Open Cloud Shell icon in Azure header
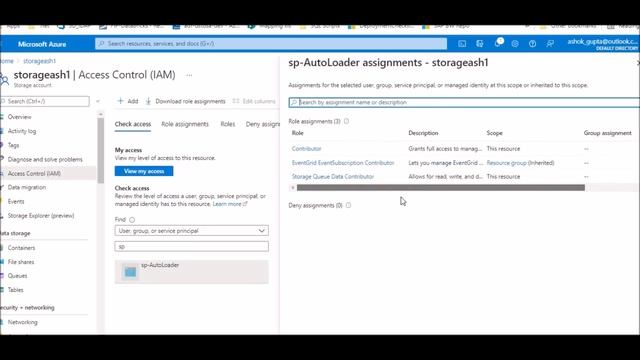This screenshot has height=360, width=640. click(462, 44)
